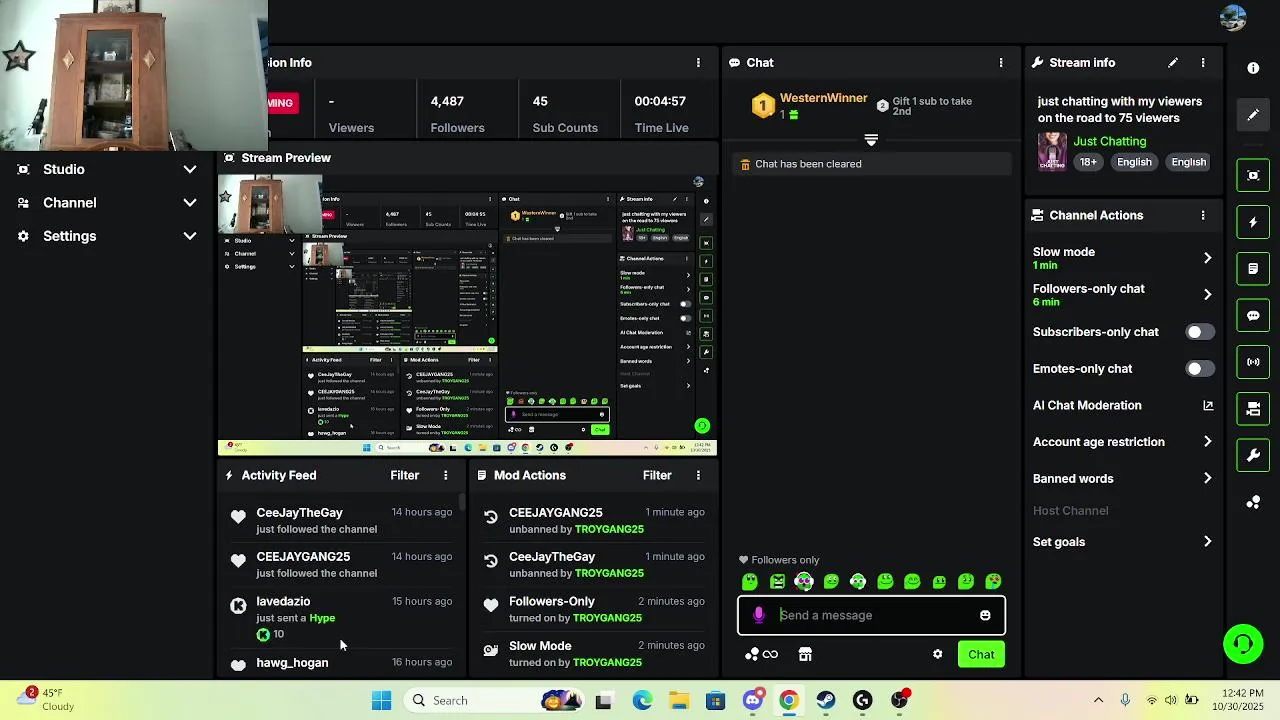Open File Explorer from taskbar
Screen dimensions: 1280x720
pos(679,700)
